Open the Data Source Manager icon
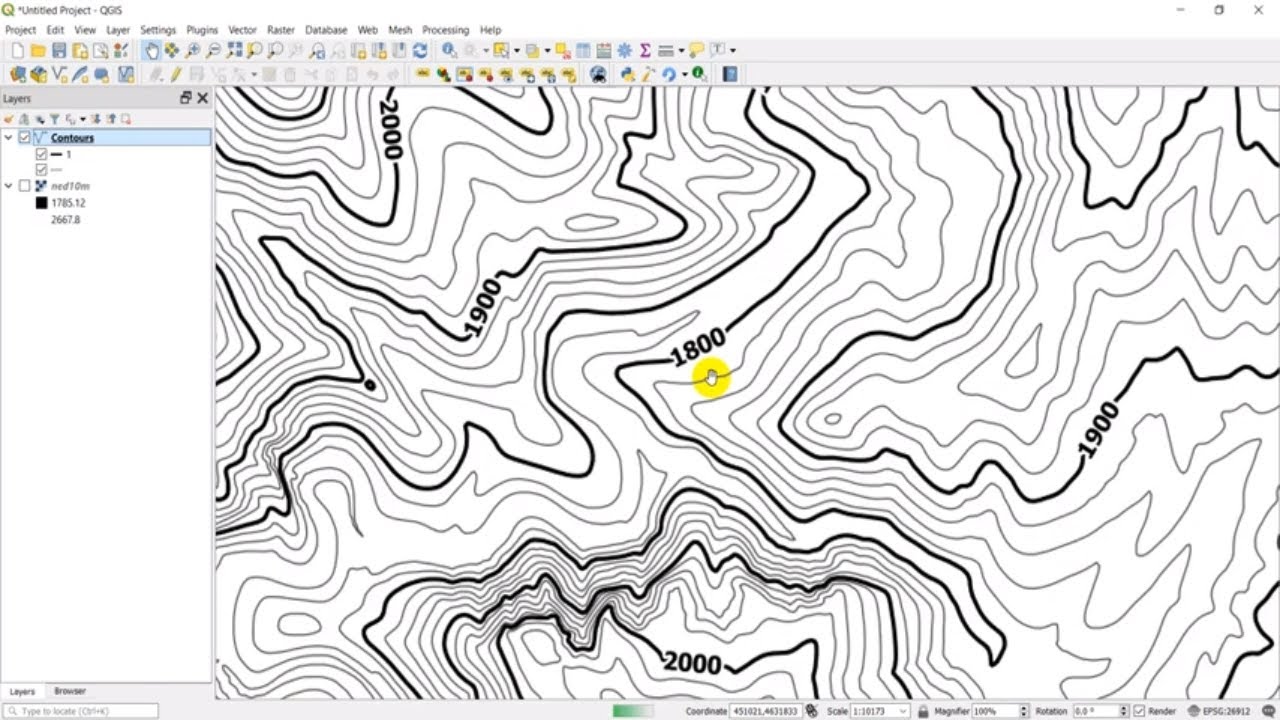The height and width of the screenshot is (720, 1280). (x=17, y=74)
